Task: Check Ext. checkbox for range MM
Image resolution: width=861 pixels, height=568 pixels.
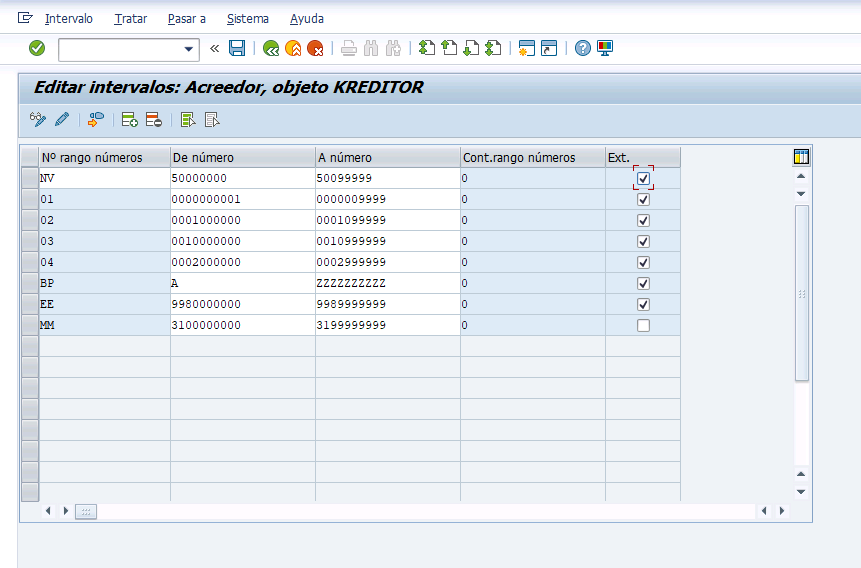Action: (x=643, y=325)
